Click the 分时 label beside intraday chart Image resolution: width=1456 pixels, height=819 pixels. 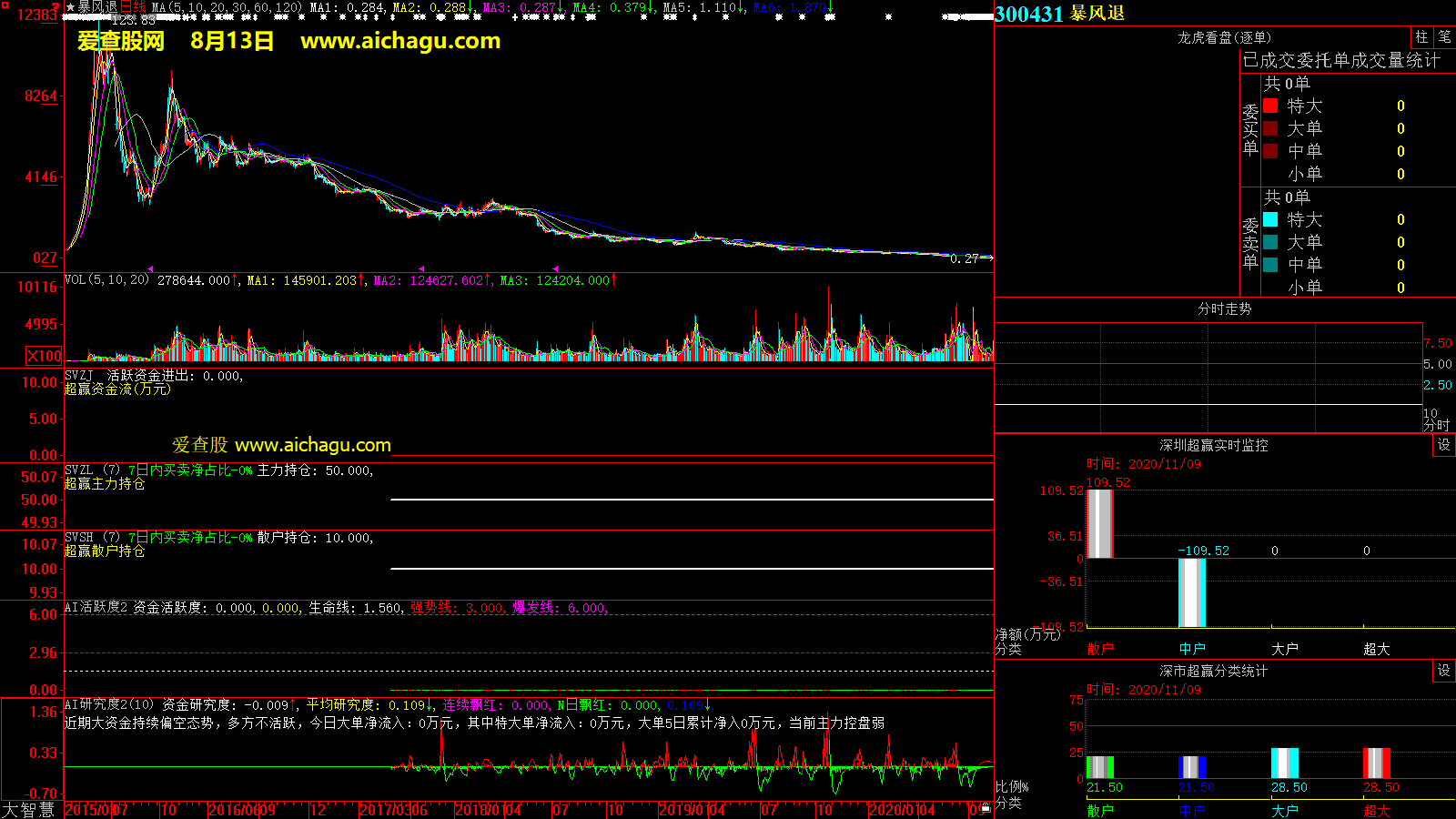pos(1437,425)
